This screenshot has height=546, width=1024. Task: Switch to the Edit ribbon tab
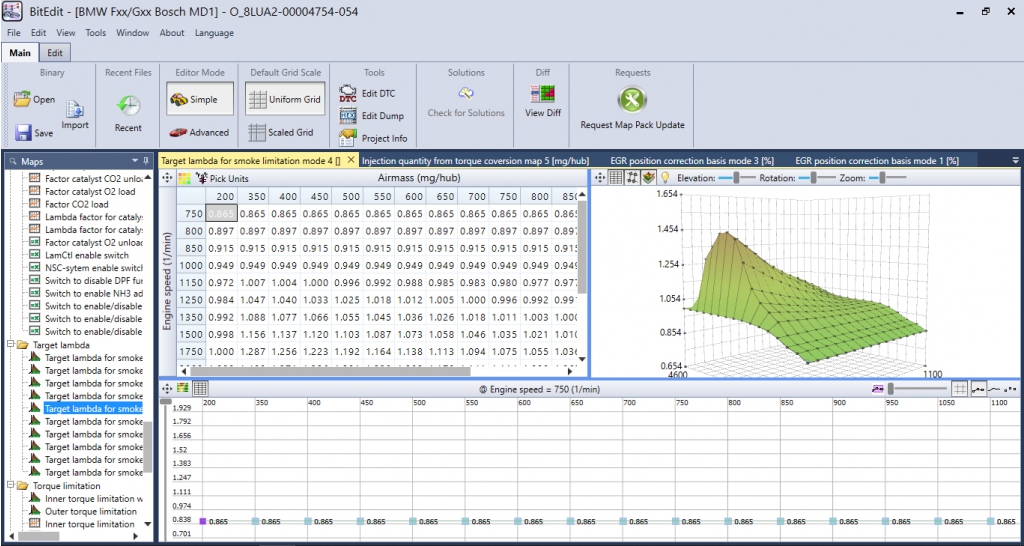[56, 53]
